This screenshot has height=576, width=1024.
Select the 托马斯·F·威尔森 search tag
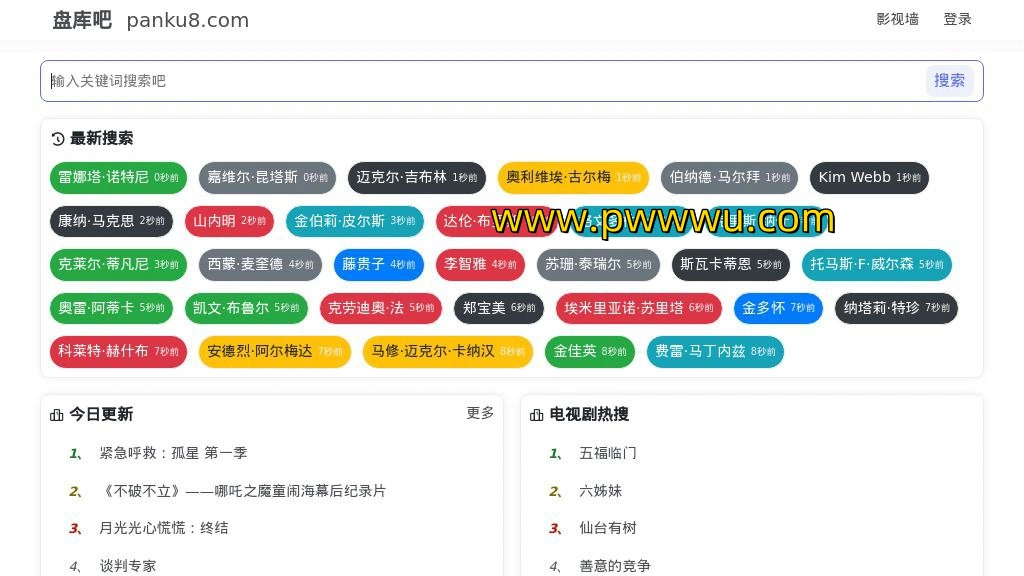pos(877,264)
